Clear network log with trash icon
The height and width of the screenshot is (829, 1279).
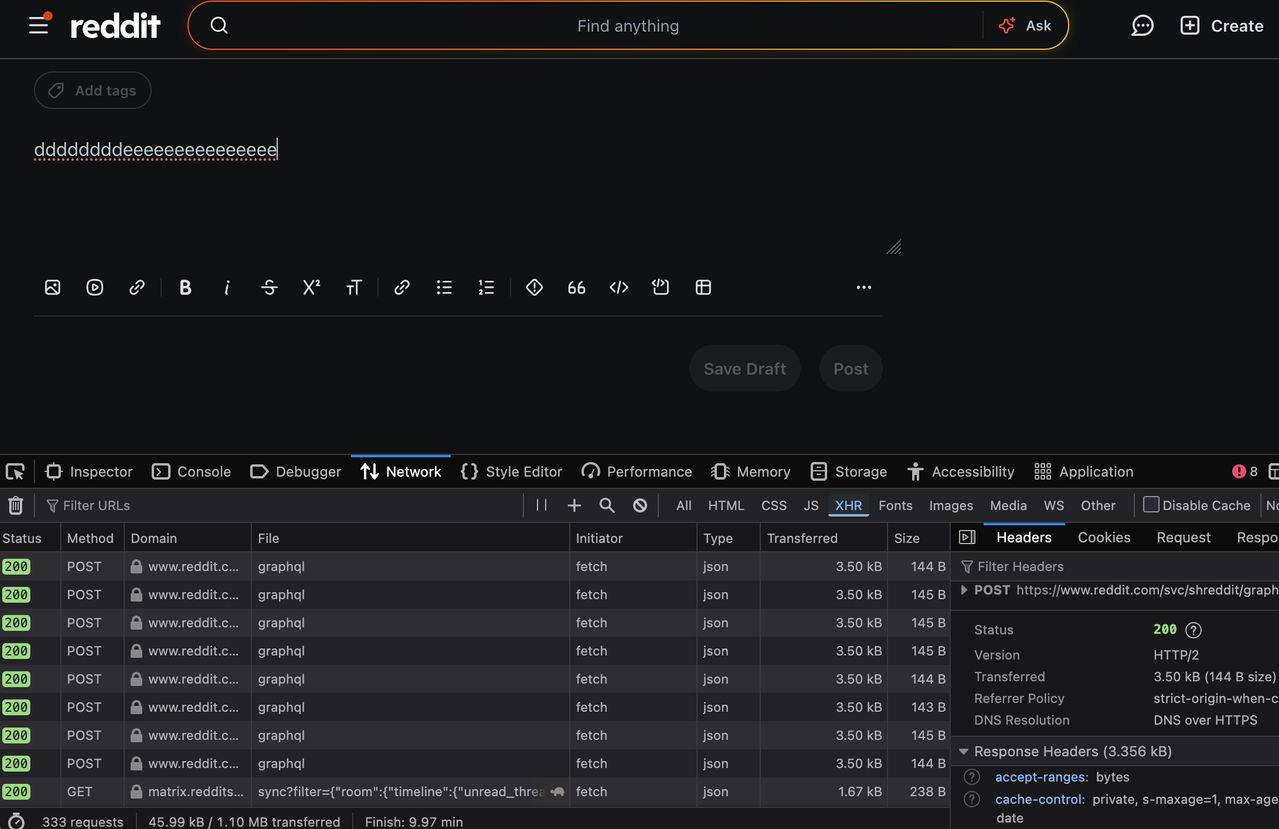(16, 505)
